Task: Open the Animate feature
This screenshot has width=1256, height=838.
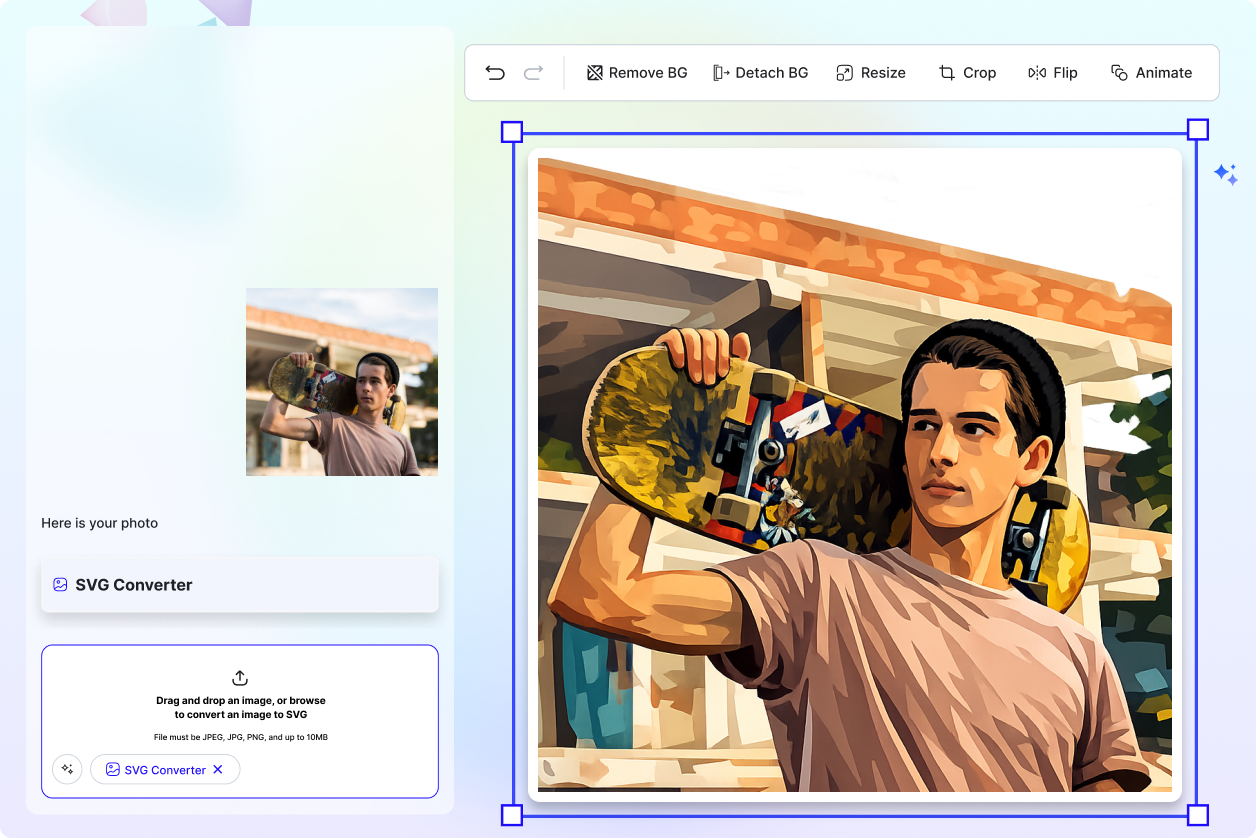Action: [1151, 72]
